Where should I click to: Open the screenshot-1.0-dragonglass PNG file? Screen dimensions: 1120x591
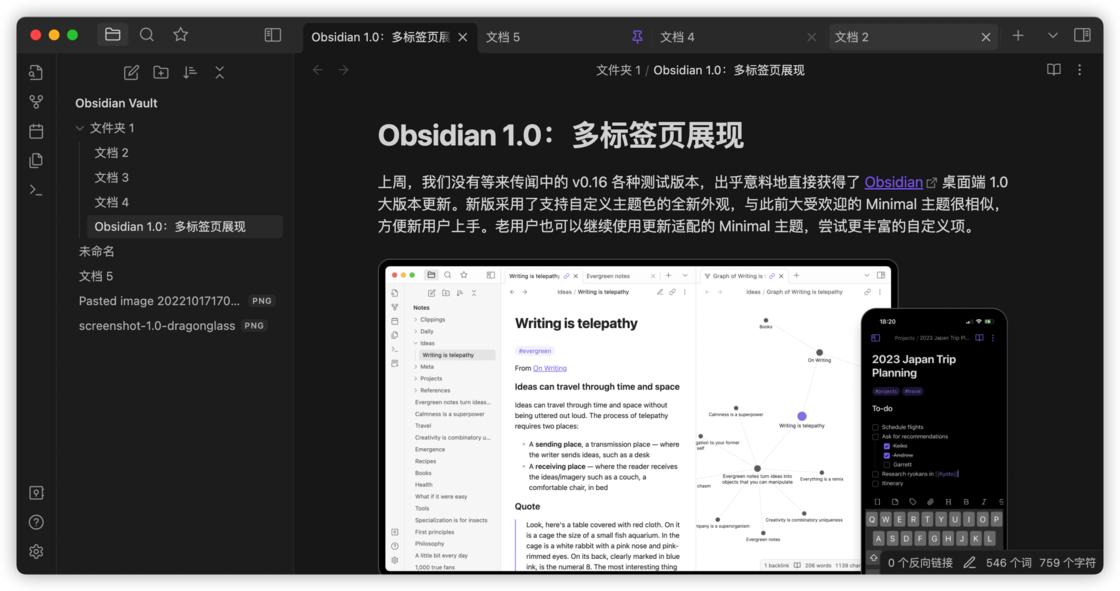(x=172, y=326)
